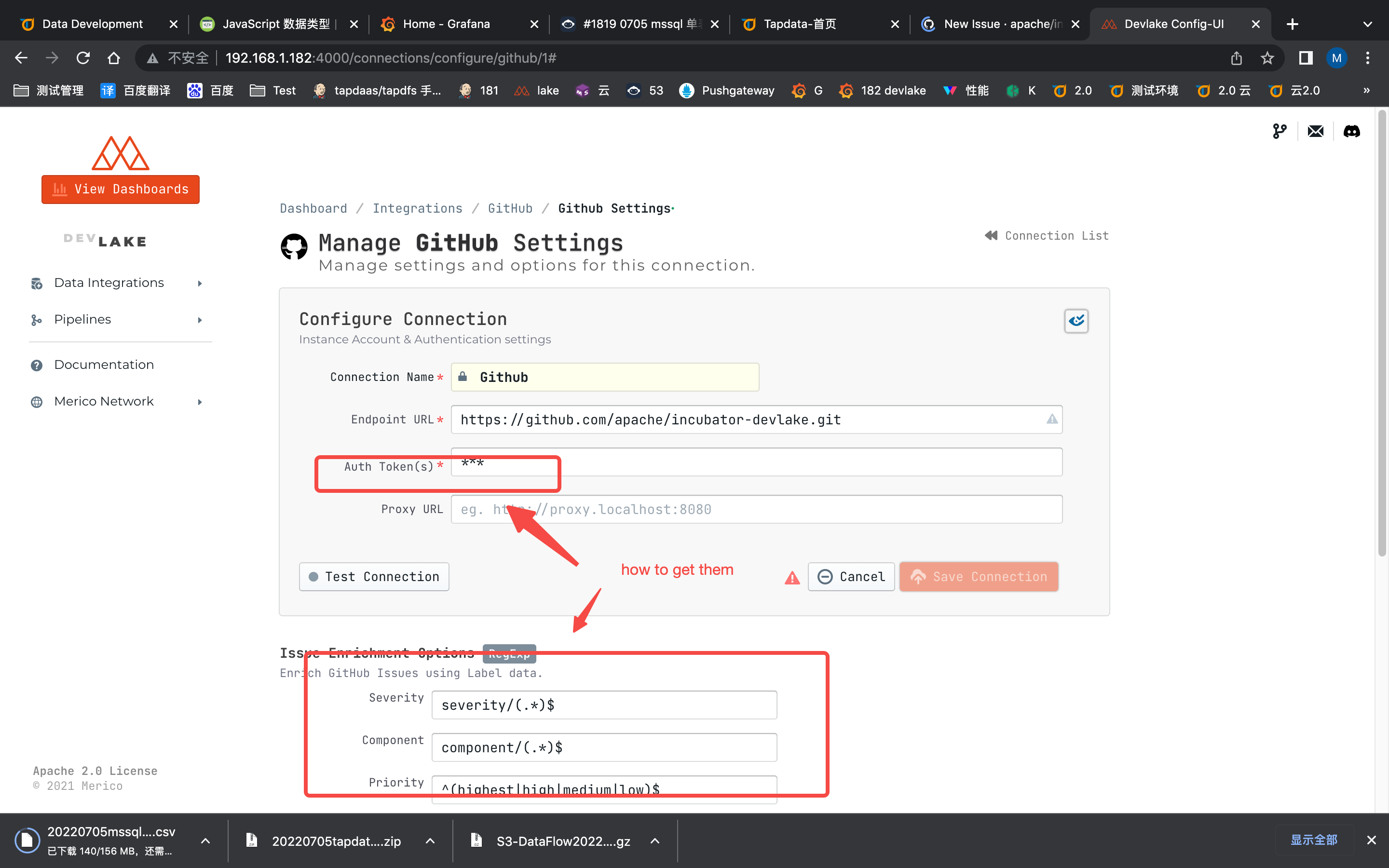1389x868 pixels.
Task: Click the red warning icon beside Cancel
Action: (x=792, y=578)
